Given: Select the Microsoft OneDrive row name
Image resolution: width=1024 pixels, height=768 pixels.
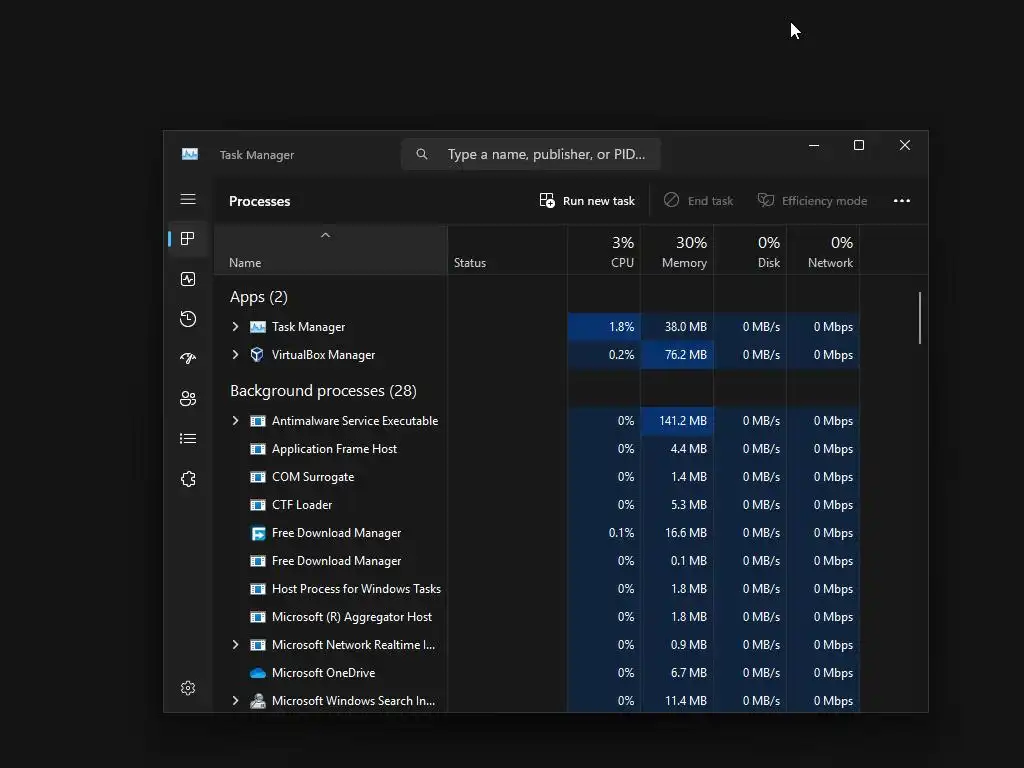Looking at the screenshot, I should pos(323,673).
